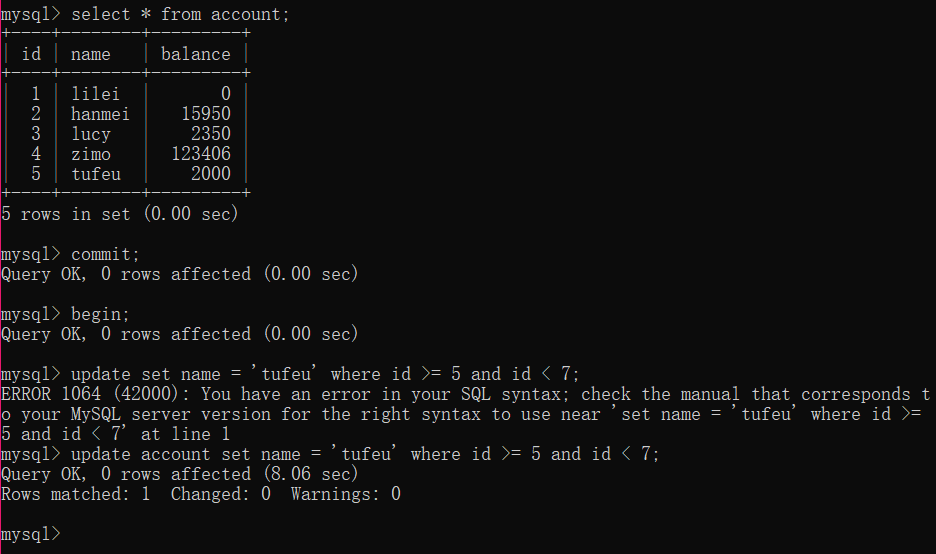Click balance value 15950
Image resolution: width=936 pixels, height=554 pixels.
pos(206,113)
